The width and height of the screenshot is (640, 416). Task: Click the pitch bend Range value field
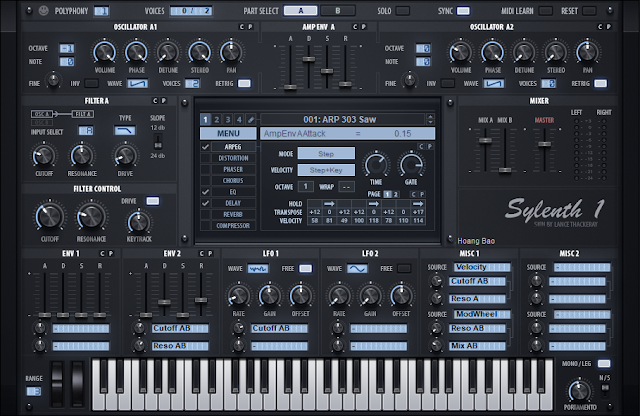[x=34, y=392]
